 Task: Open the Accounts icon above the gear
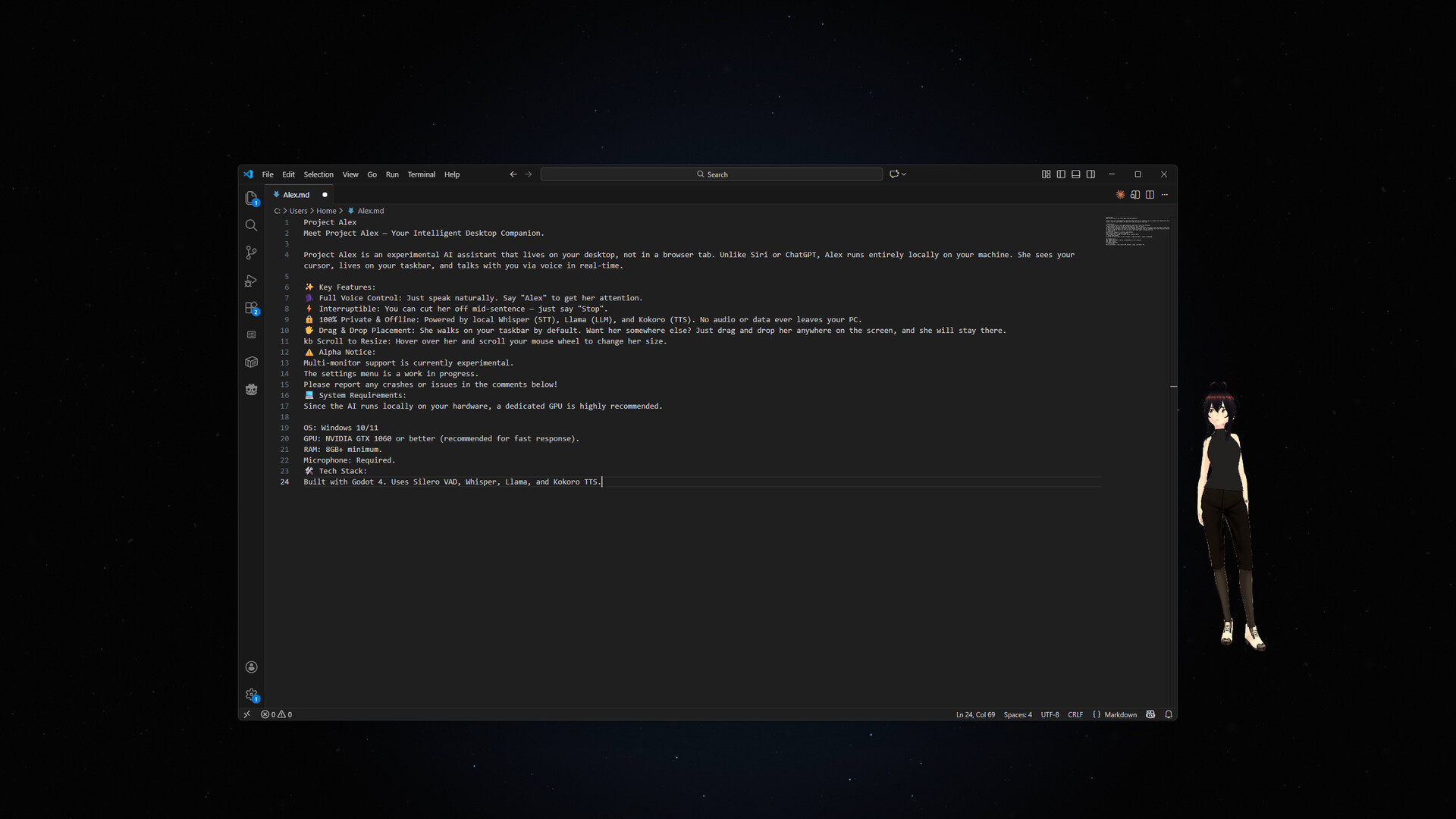[x=251, y=667]
